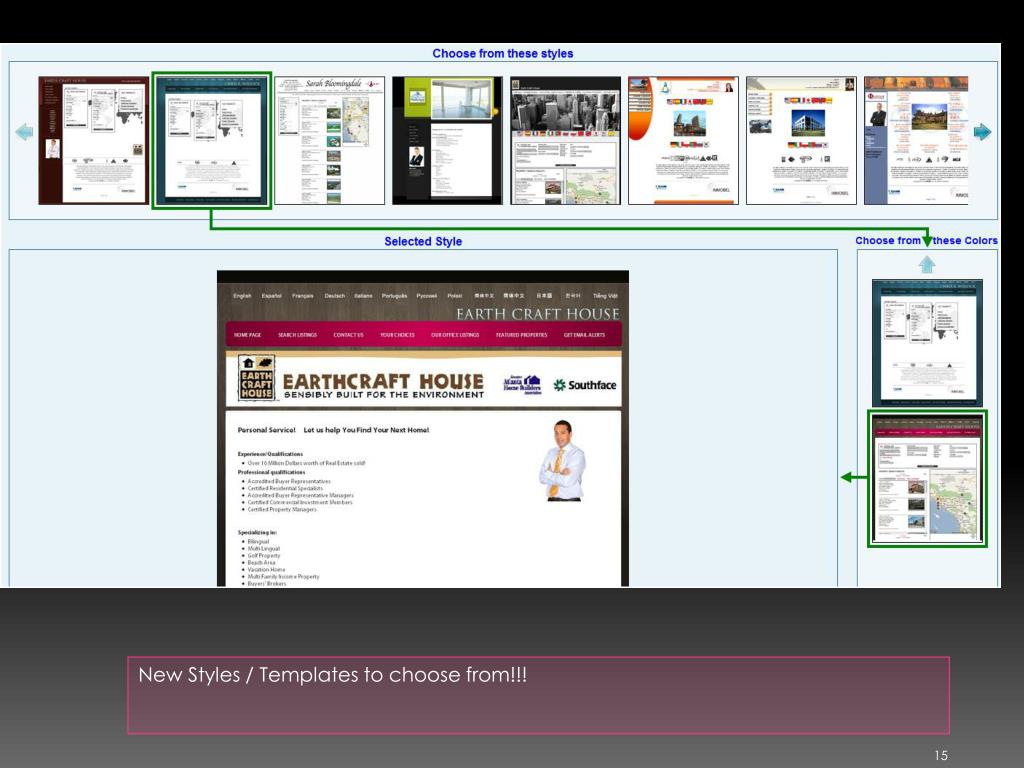Choose the blue sidebar style with estate photo
The height and width of the screenshot is (768, 1024).
pos(916,140)
